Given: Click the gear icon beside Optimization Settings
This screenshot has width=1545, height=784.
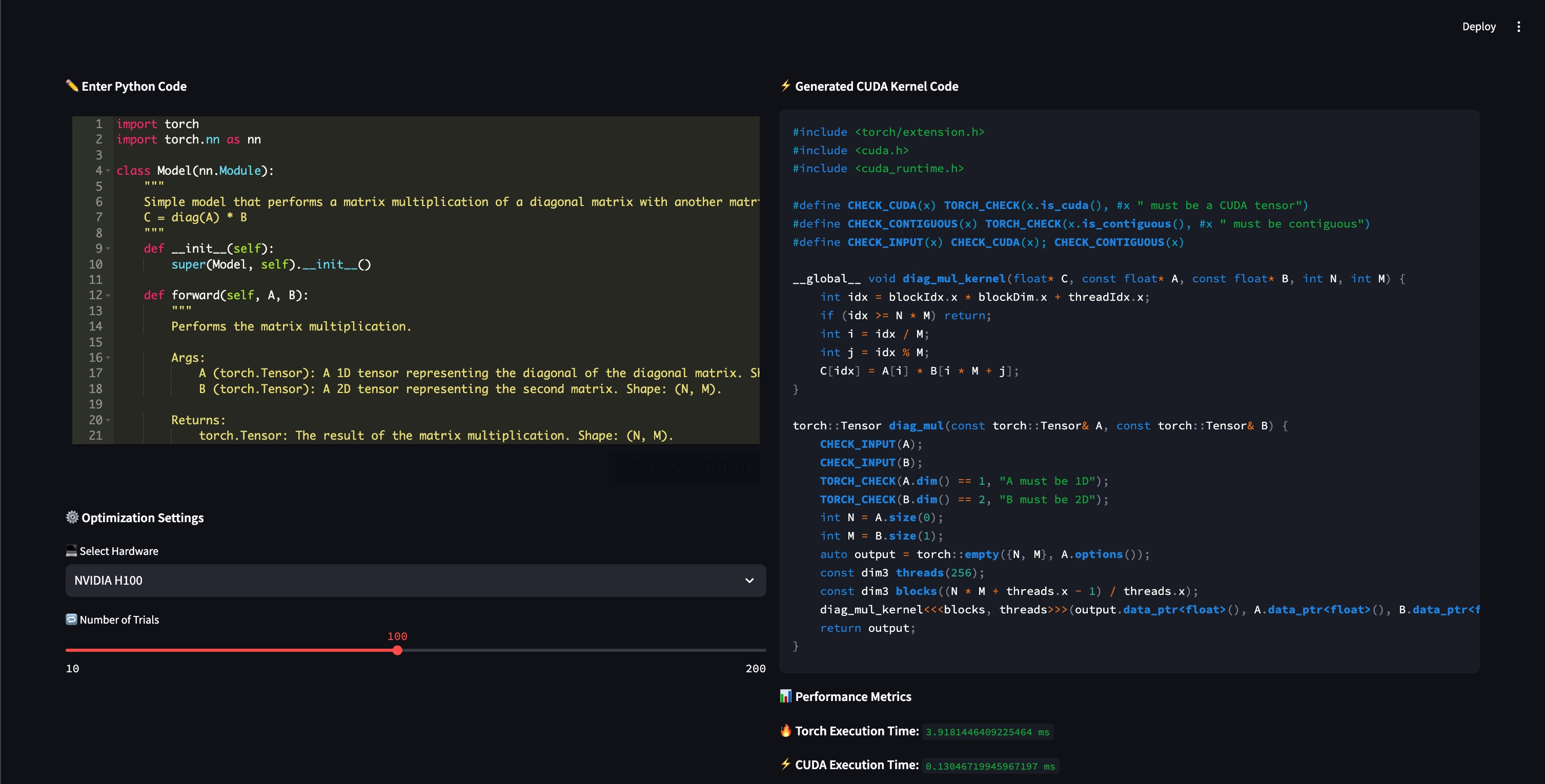Looking at the screenshot, I should (x=72, y=517).
